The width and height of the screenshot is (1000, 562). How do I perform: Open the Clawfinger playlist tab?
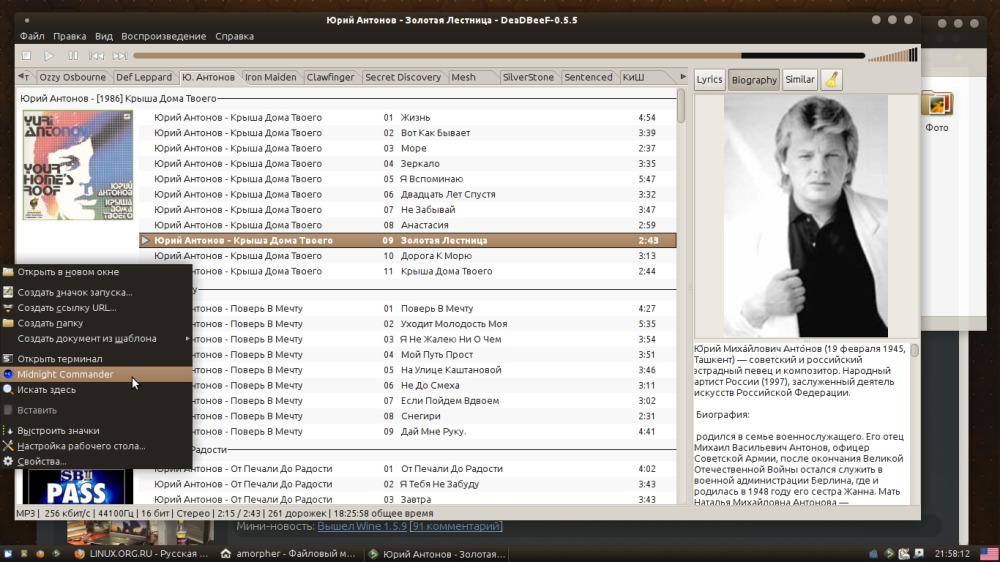(330, 77)
